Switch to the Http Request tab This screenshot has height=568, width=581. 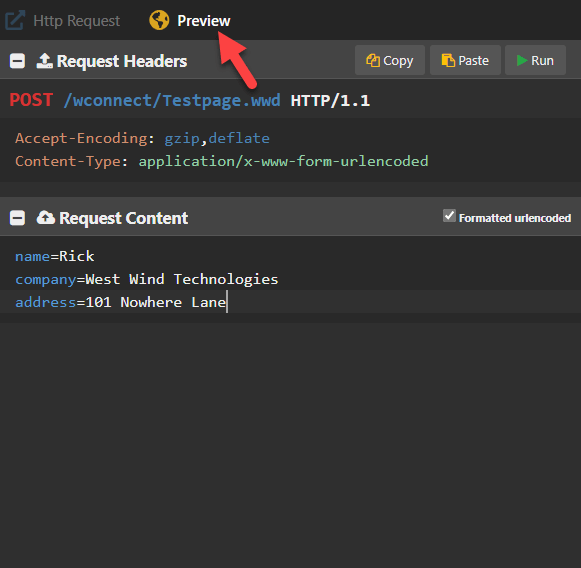point(63,20)
